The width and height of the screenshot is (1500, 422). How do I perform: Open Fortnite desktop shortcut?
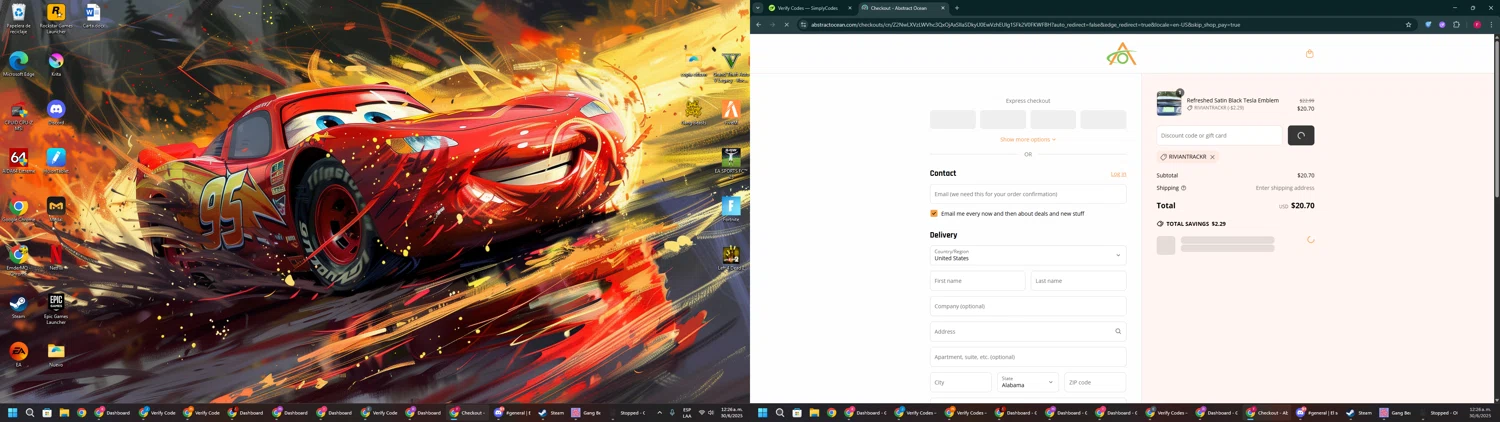pos(731,209)
